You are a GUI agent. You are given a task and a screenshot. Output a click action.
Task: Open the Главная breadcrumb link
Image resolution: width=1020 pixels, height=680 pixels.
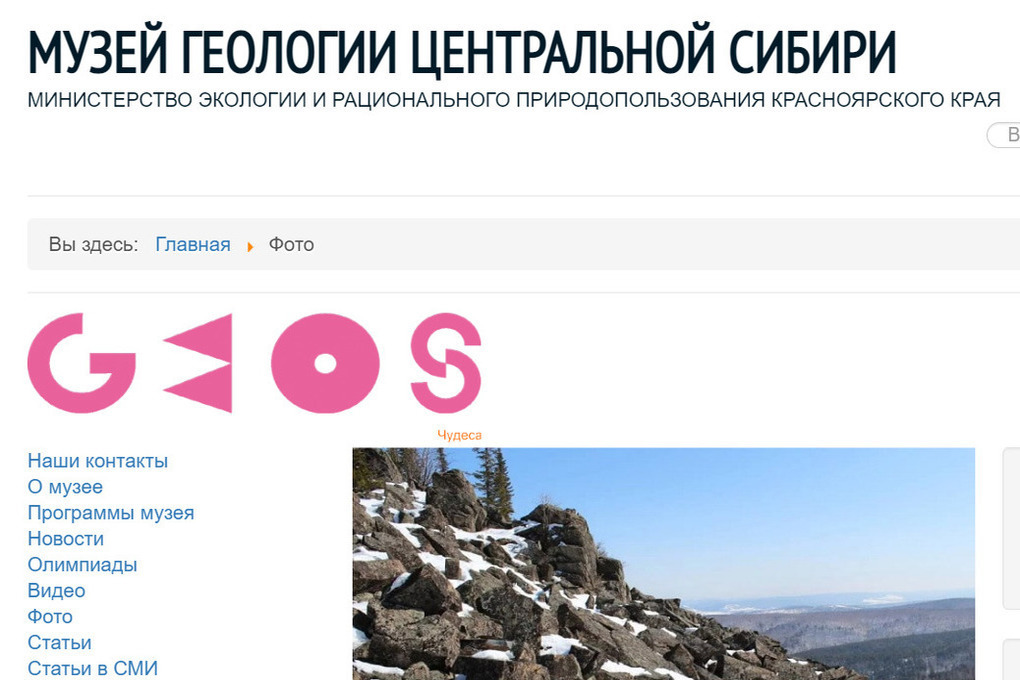click(x=193, y=245)
